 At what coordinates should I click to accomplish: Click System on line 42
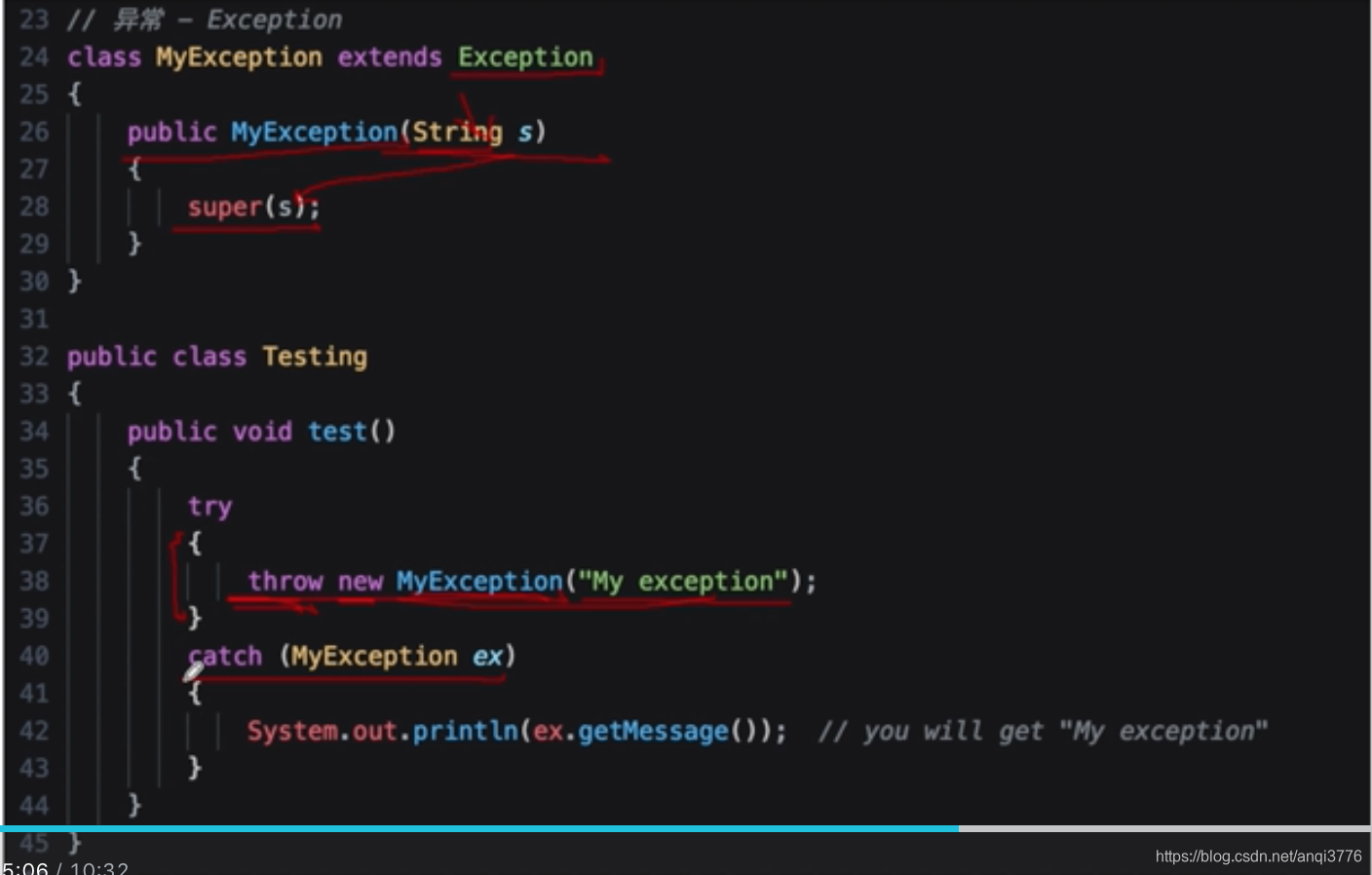(x=292, y=732)
